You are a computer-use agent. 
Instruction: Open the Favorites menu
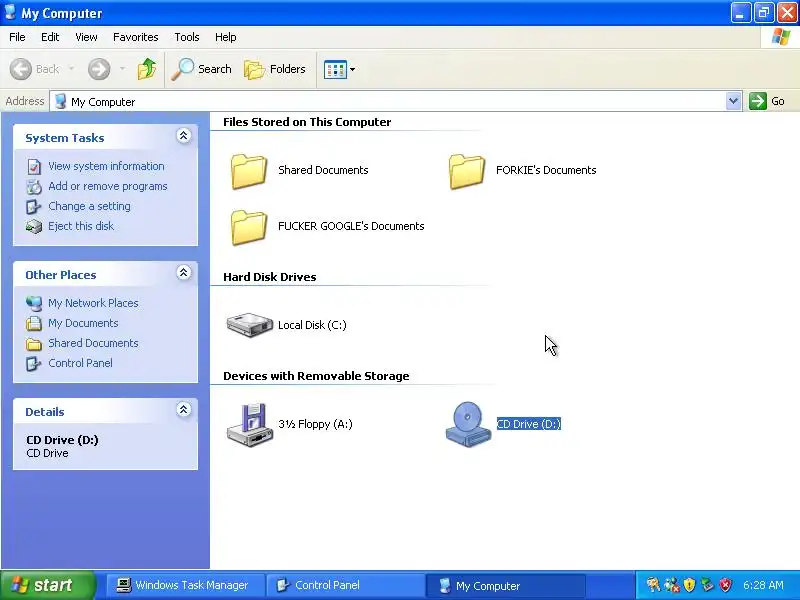(x=136, y=37)
